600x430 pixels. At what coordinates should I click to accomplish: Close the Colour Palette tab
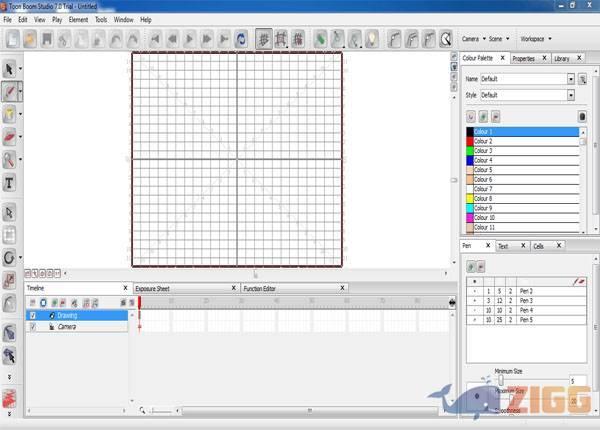pyautogui.click(x=502, y=58)
